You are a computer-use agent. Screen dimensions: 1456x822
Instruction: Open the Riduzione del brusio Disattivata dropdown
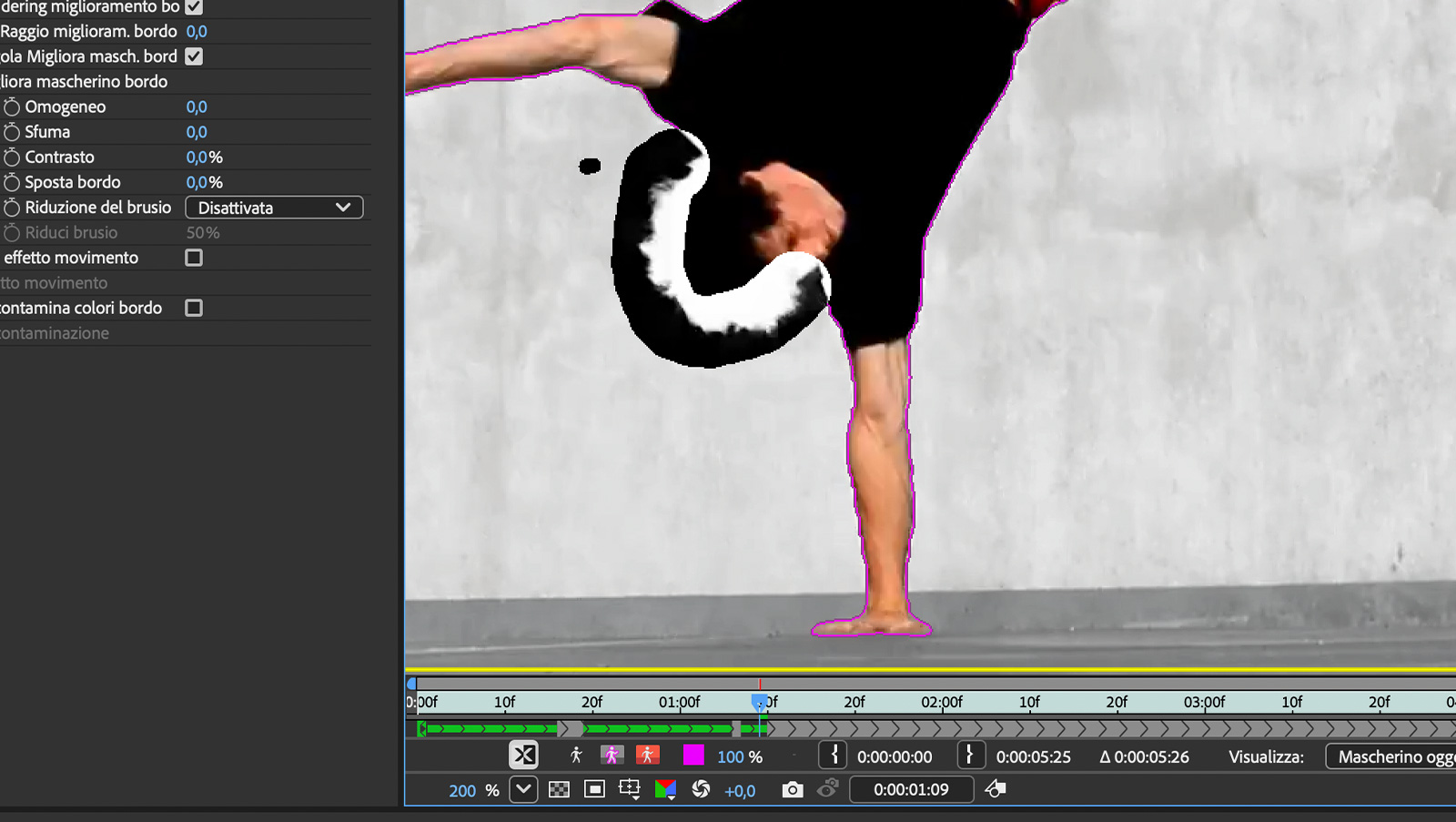[274, 208]
